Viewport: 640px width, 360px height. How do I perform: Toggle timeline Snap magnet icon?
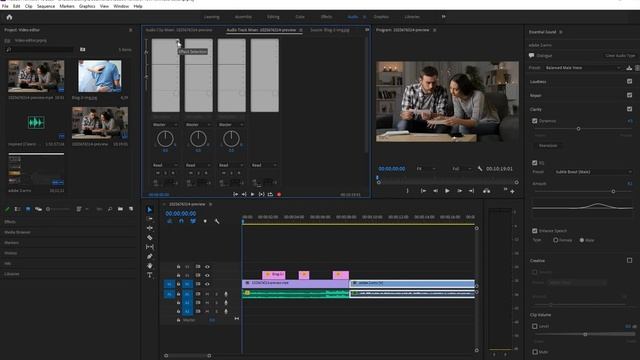click(181, 221)
